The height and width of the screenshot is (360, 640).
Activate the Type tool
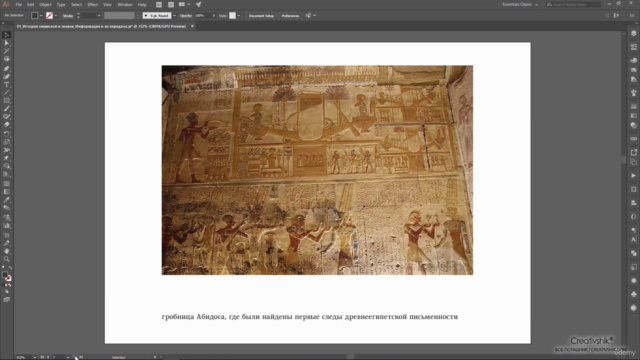[x=7, y=84]
